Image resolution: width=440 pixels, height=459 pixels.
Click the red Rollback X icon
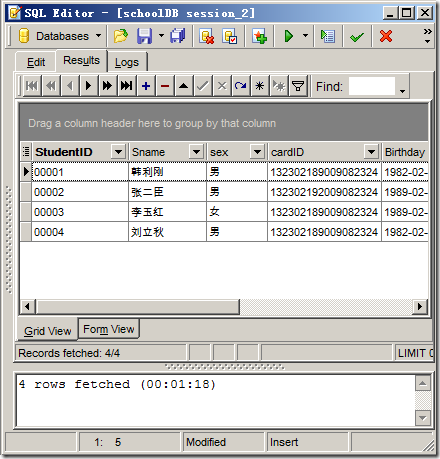click(386, 36)
